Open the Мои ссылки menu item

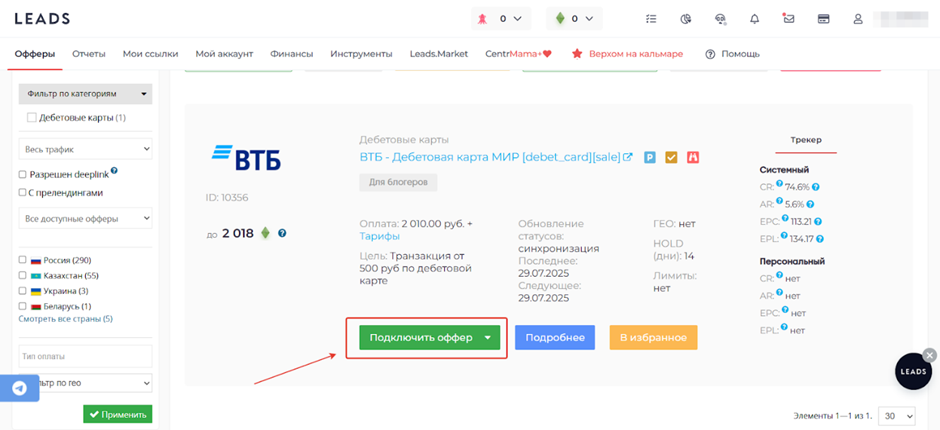(x=150, y=54)
